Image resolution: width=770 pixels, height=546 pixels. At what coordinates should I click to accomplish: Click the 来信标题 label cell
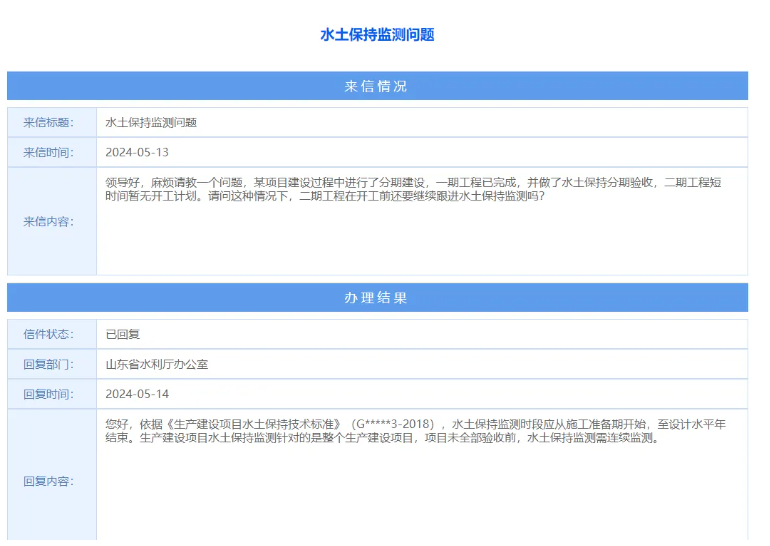pyautogui.click(x=52, y=122)
